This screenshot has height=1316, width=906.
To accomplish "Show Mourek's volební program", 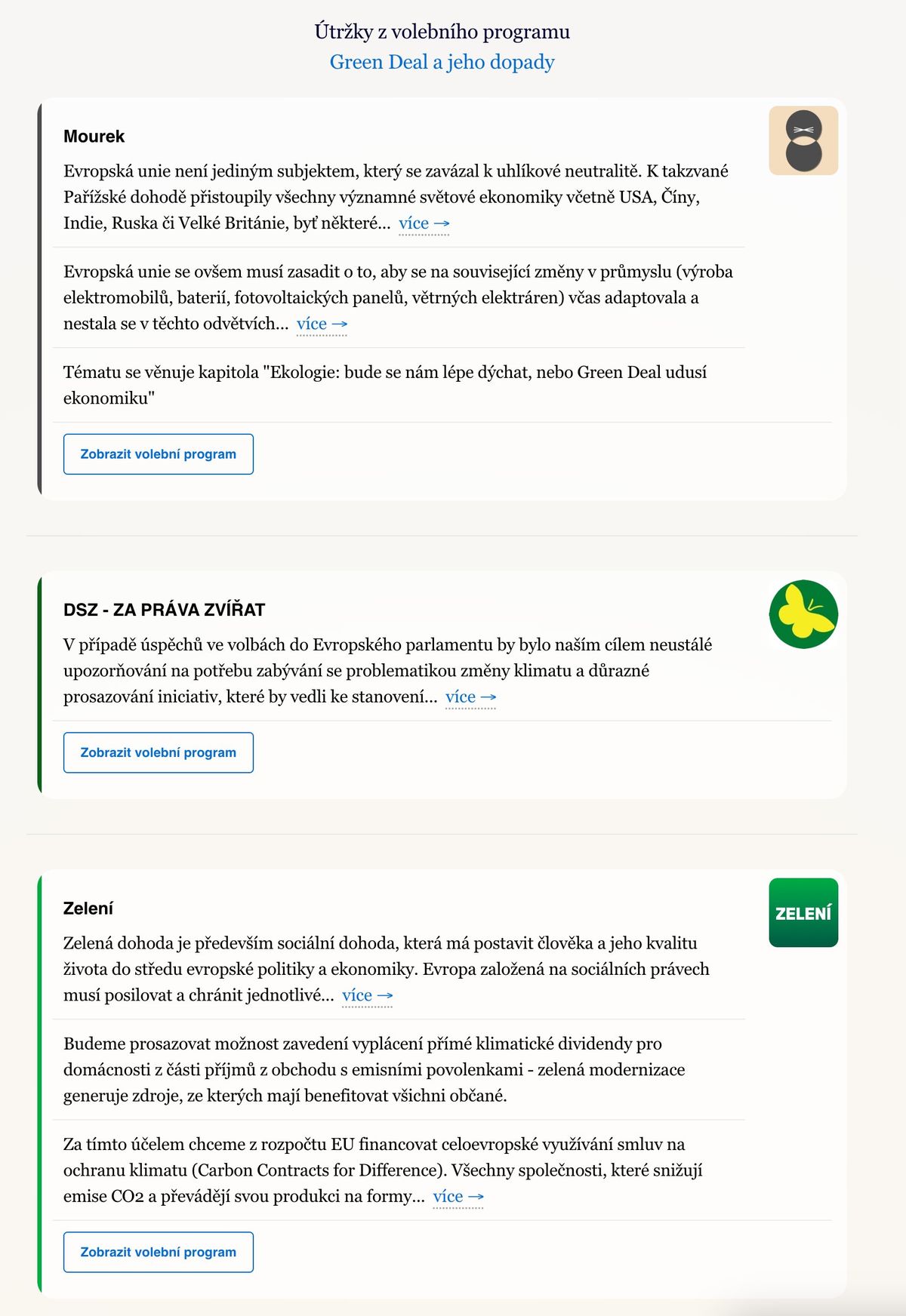I will click(x=159, y=454).
